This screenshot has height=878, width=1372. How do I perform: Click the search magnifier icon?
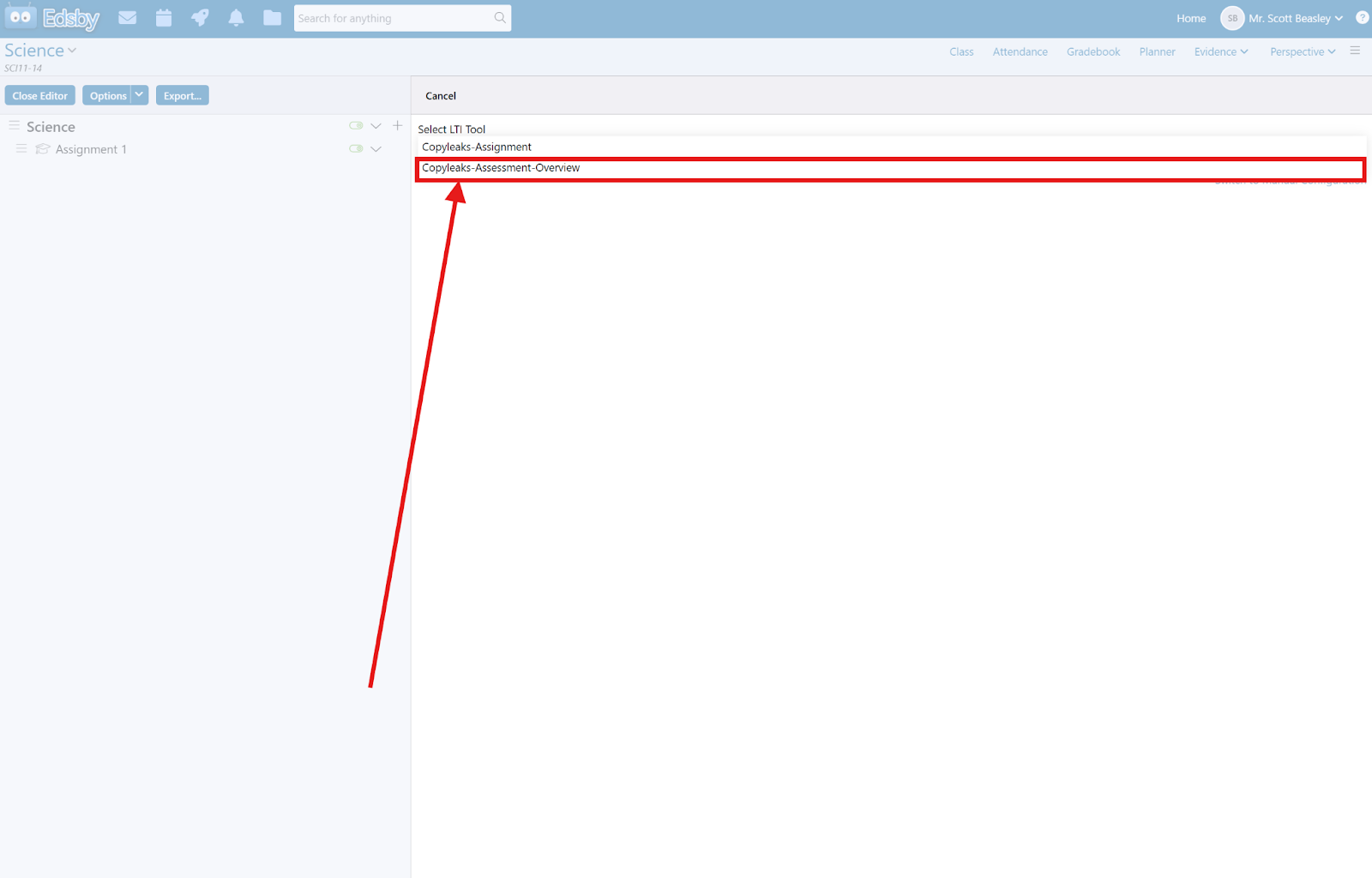[x=500, y=18]
